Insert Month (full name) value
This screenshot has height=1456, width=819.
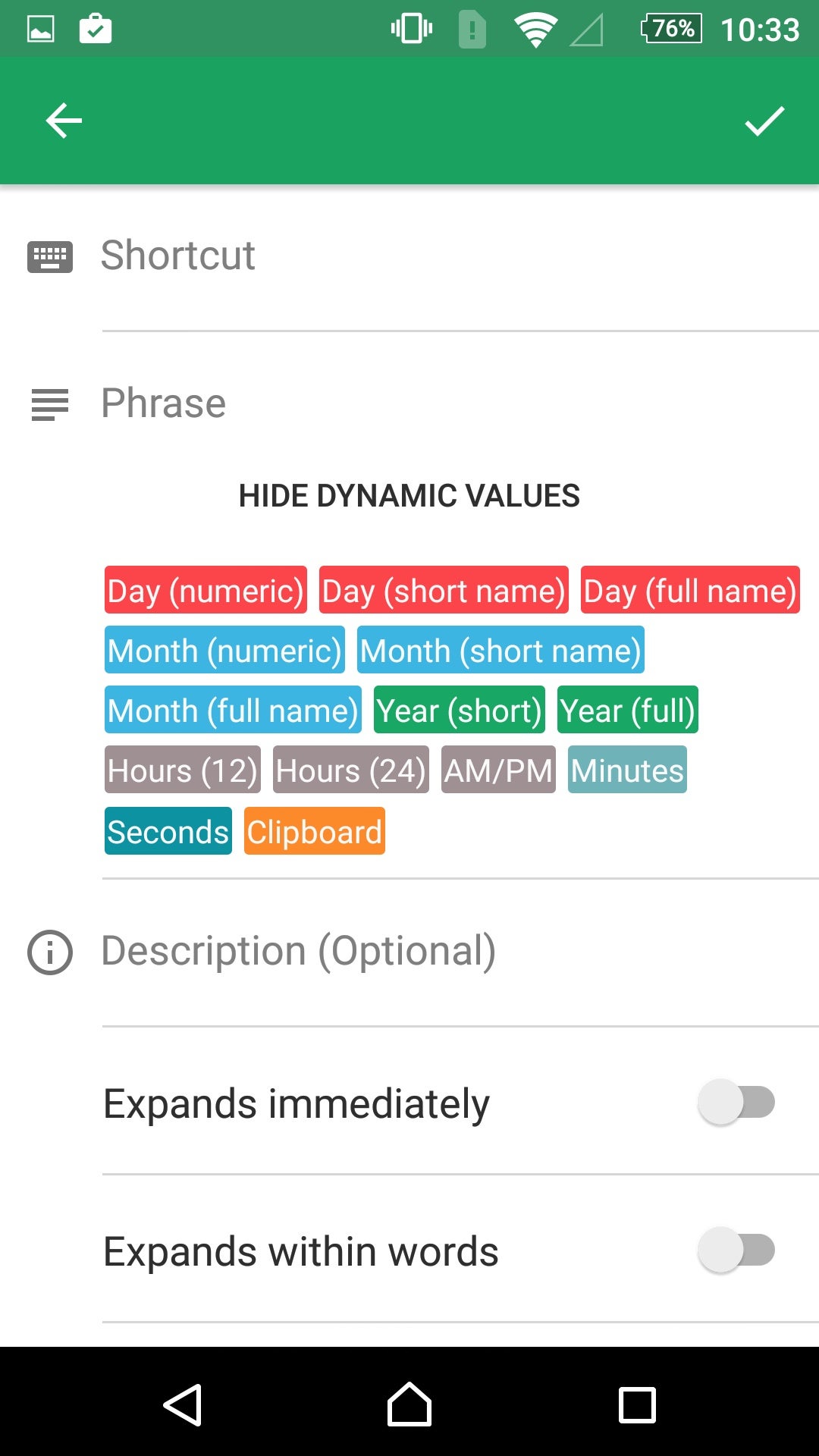[x=233, y=710]
